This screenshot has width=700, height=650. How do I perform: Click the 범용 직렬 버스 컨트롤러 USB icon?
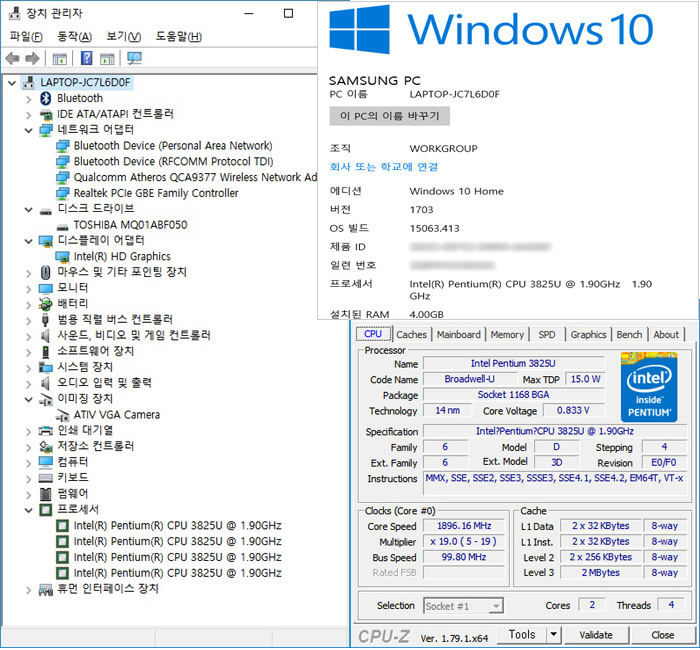tap(45, 320)
